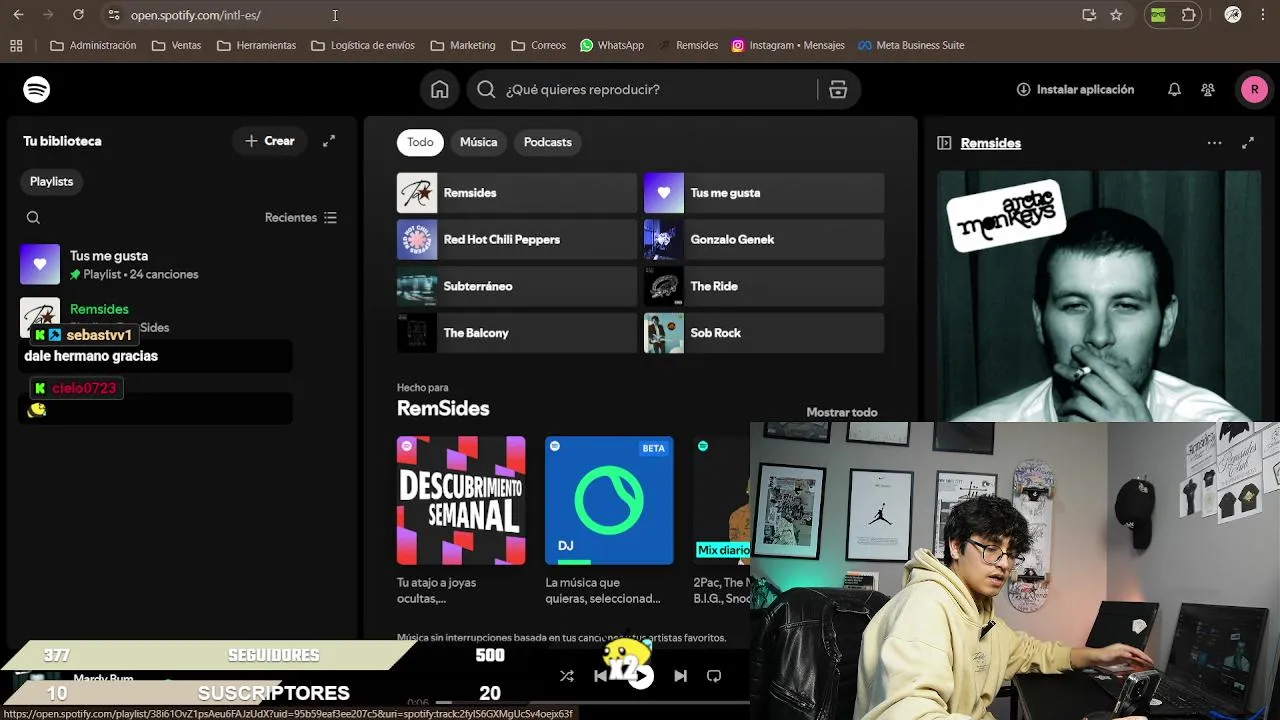Open The Balcony shortcut card
1280x720 pixels.
(x=516, y=333)
